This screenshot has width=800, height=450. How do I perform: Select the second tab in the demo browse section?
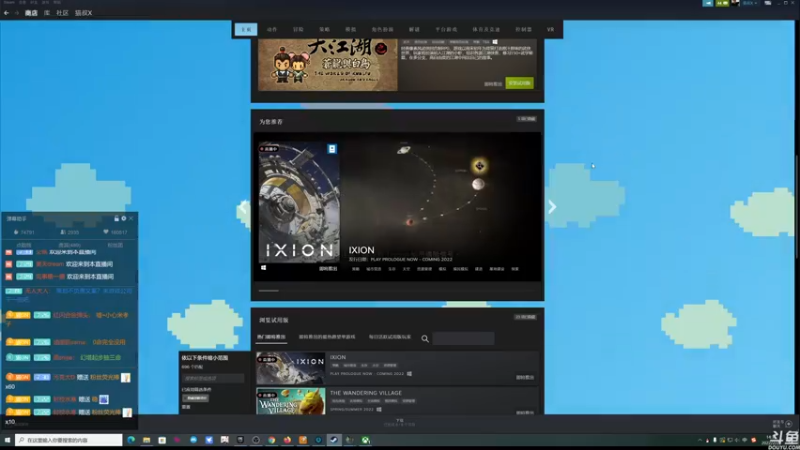tap(327, 337)
